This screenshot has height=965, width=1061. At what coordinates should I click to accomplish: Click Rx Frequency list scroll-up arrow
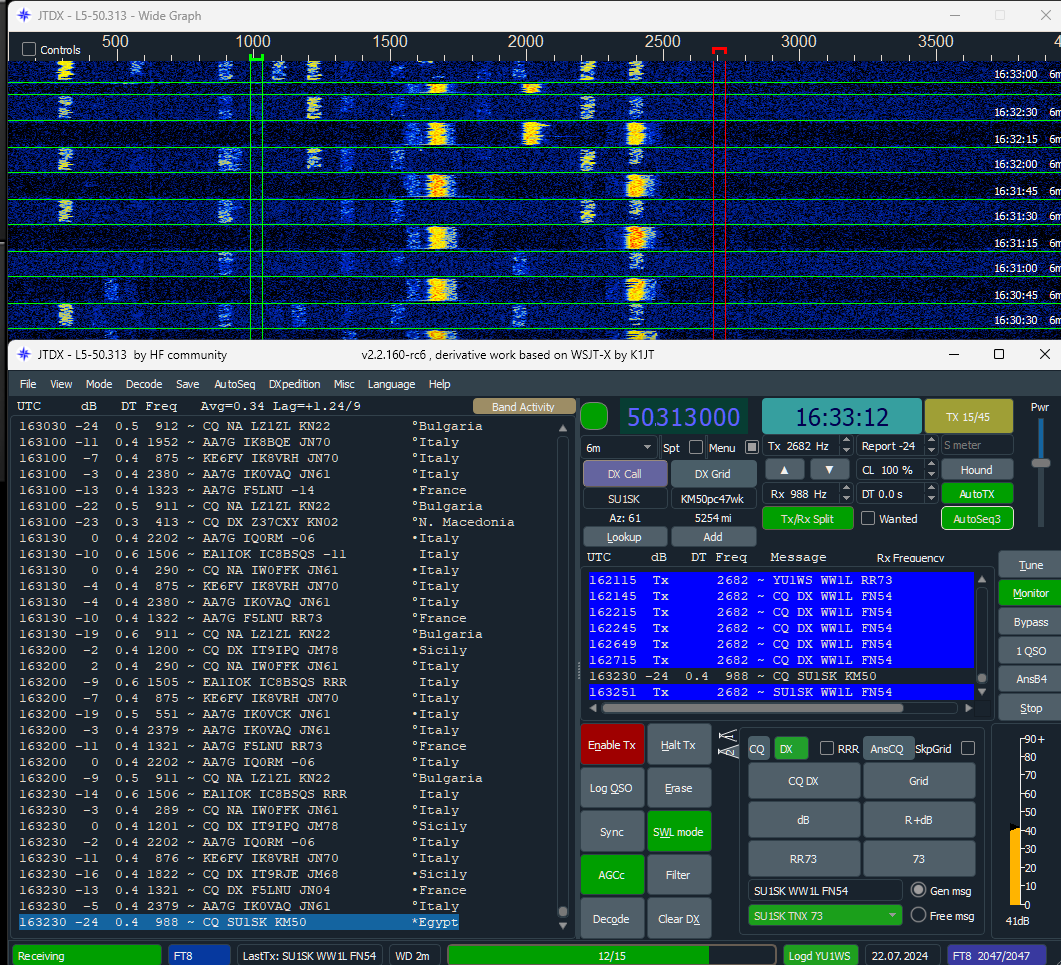point(982,579)
